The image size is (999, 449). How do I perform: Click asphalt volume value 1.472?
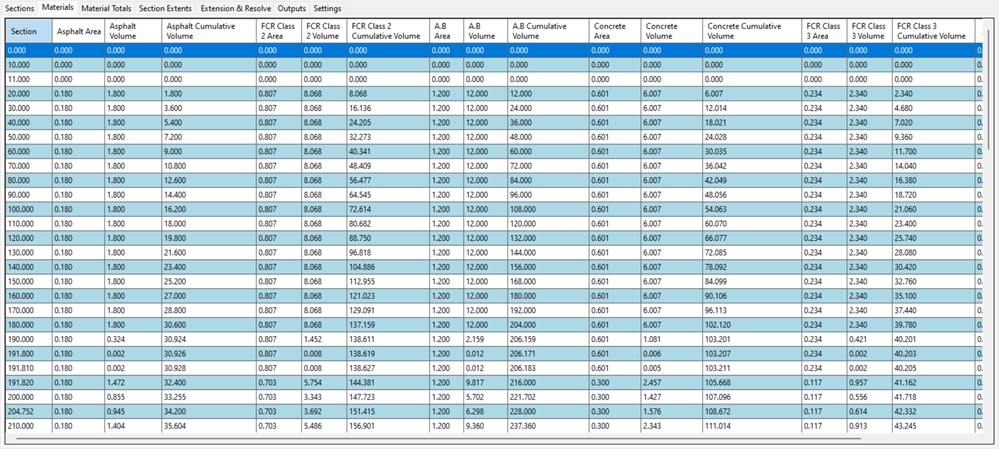[133, 382]
